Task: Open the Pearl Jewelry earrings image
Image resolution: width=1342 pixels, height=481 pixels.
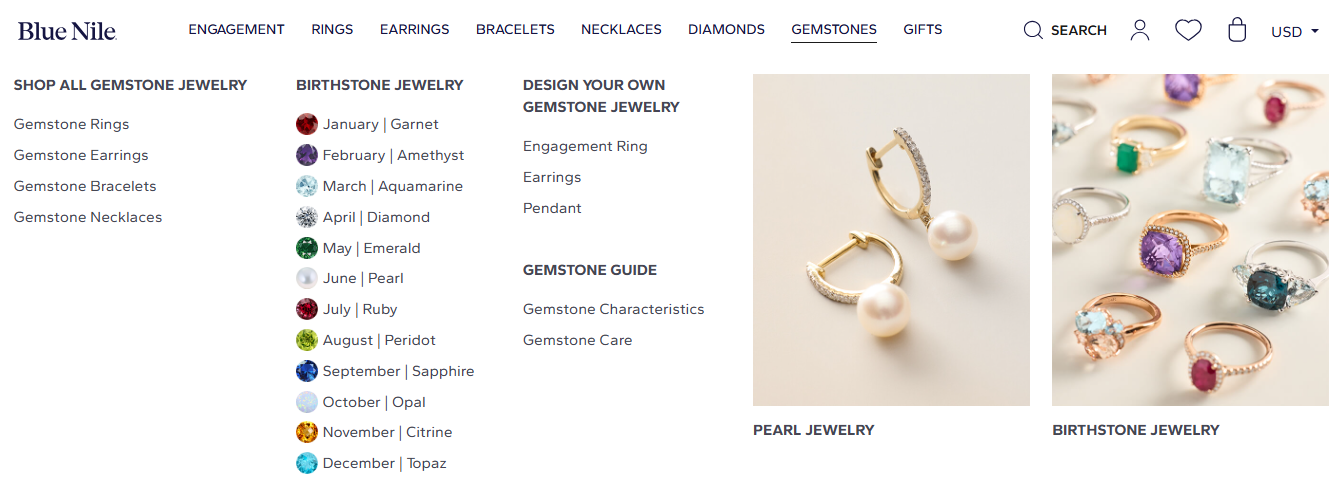Action: click(x=891, y=240)
